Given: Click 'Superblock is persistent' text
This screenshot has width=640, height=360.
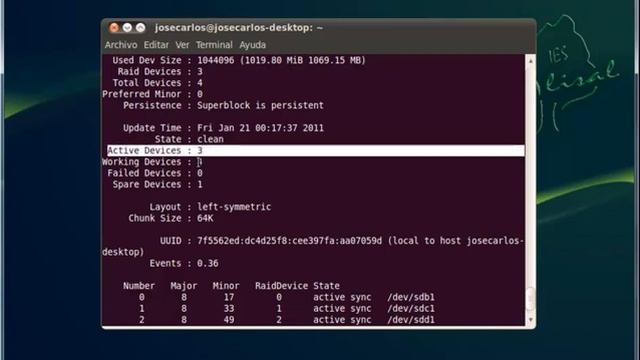Looking at the screenshot, I should coord(260,105).
